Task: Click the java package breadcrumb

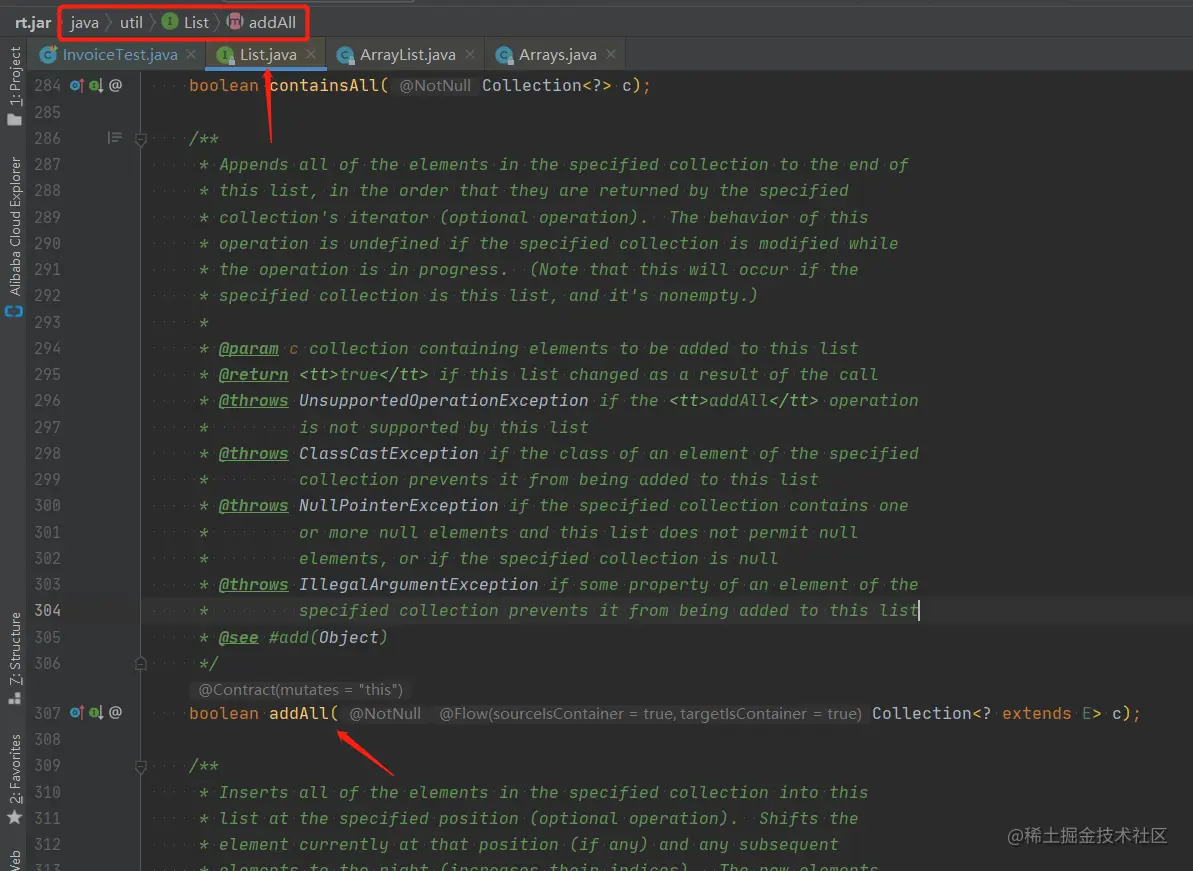Action: 84,23
